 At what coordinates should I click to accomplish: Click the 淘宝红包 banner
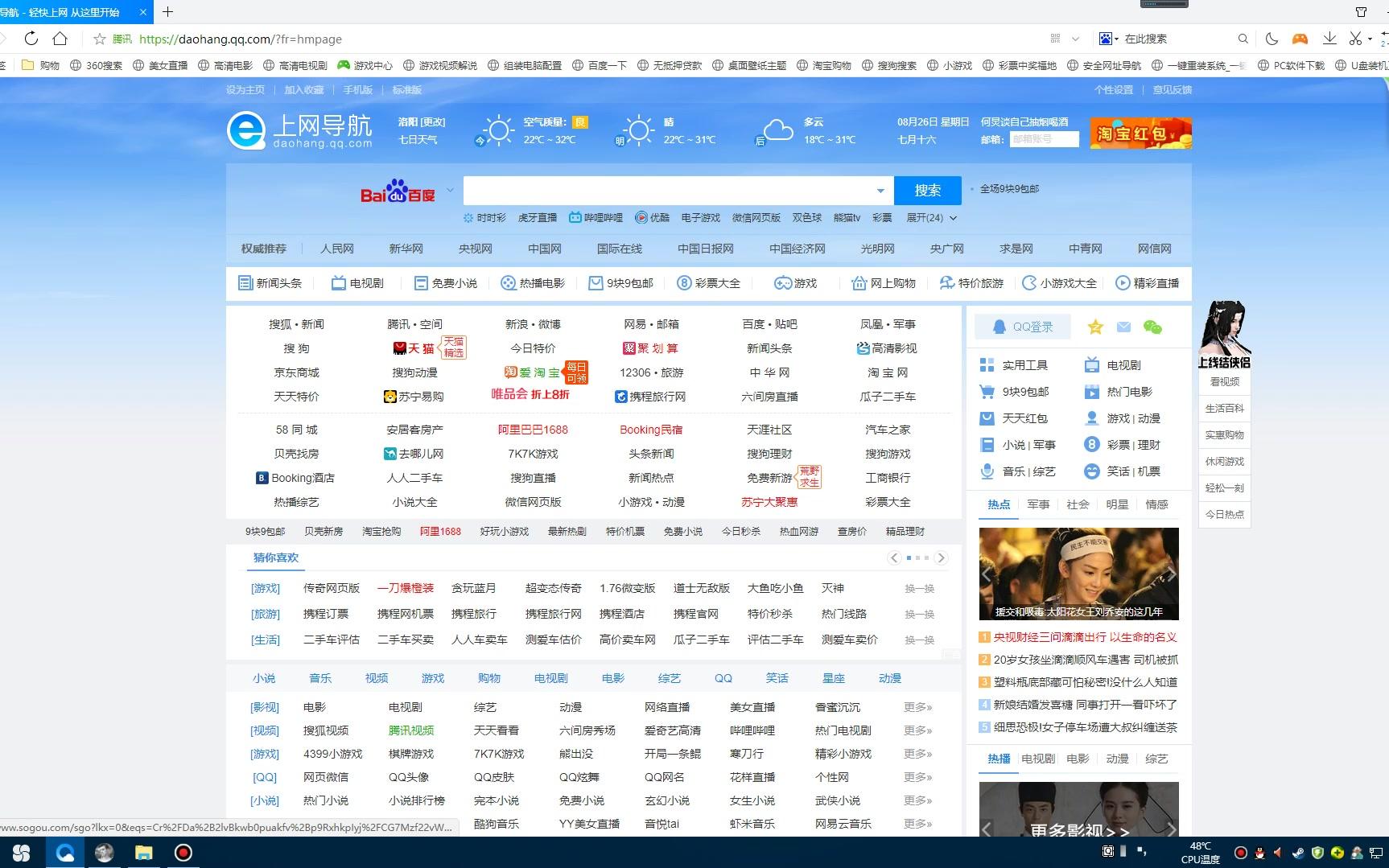point(1141,134)
